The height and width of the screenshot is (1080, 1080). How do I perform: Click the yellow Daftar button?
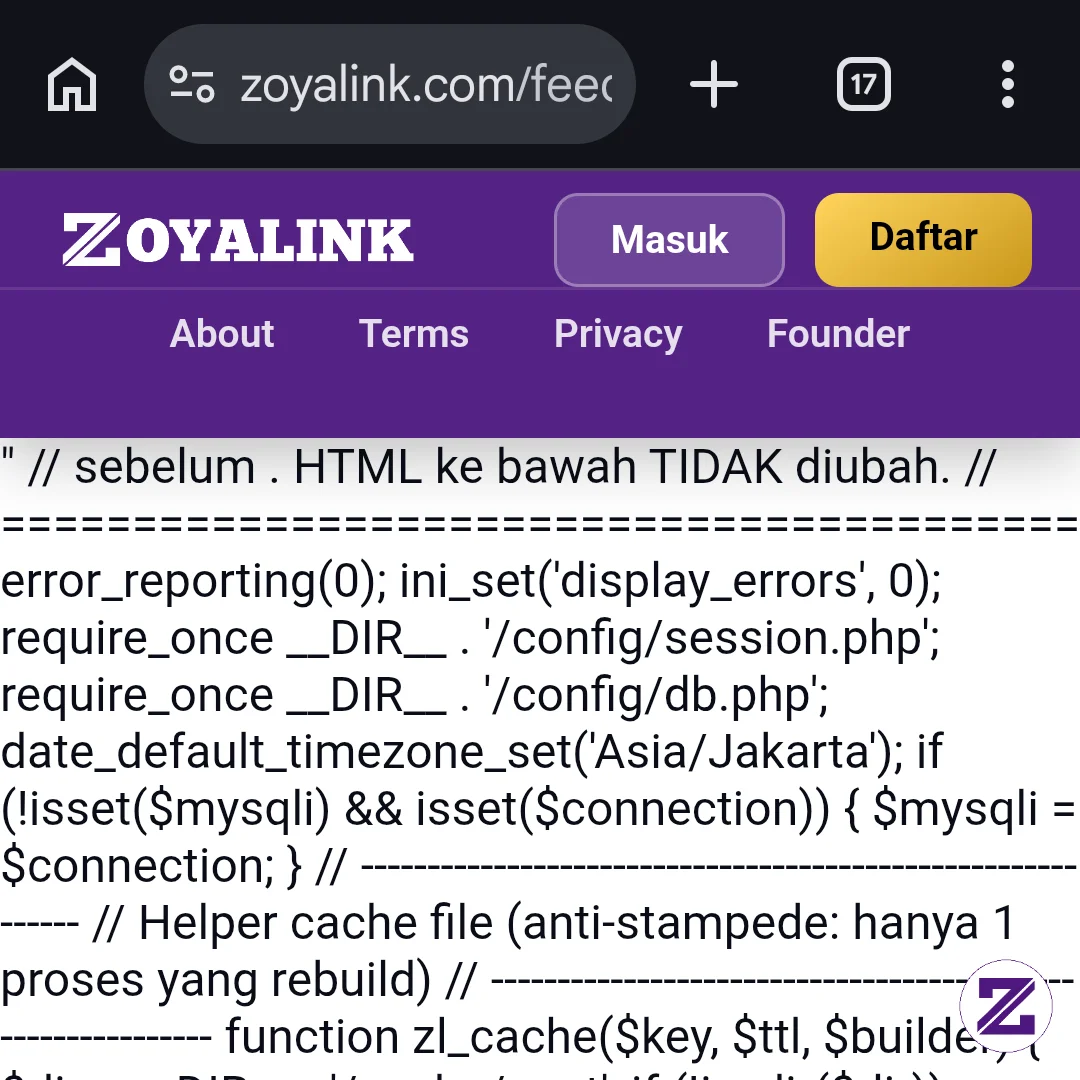tap(923, 239)
